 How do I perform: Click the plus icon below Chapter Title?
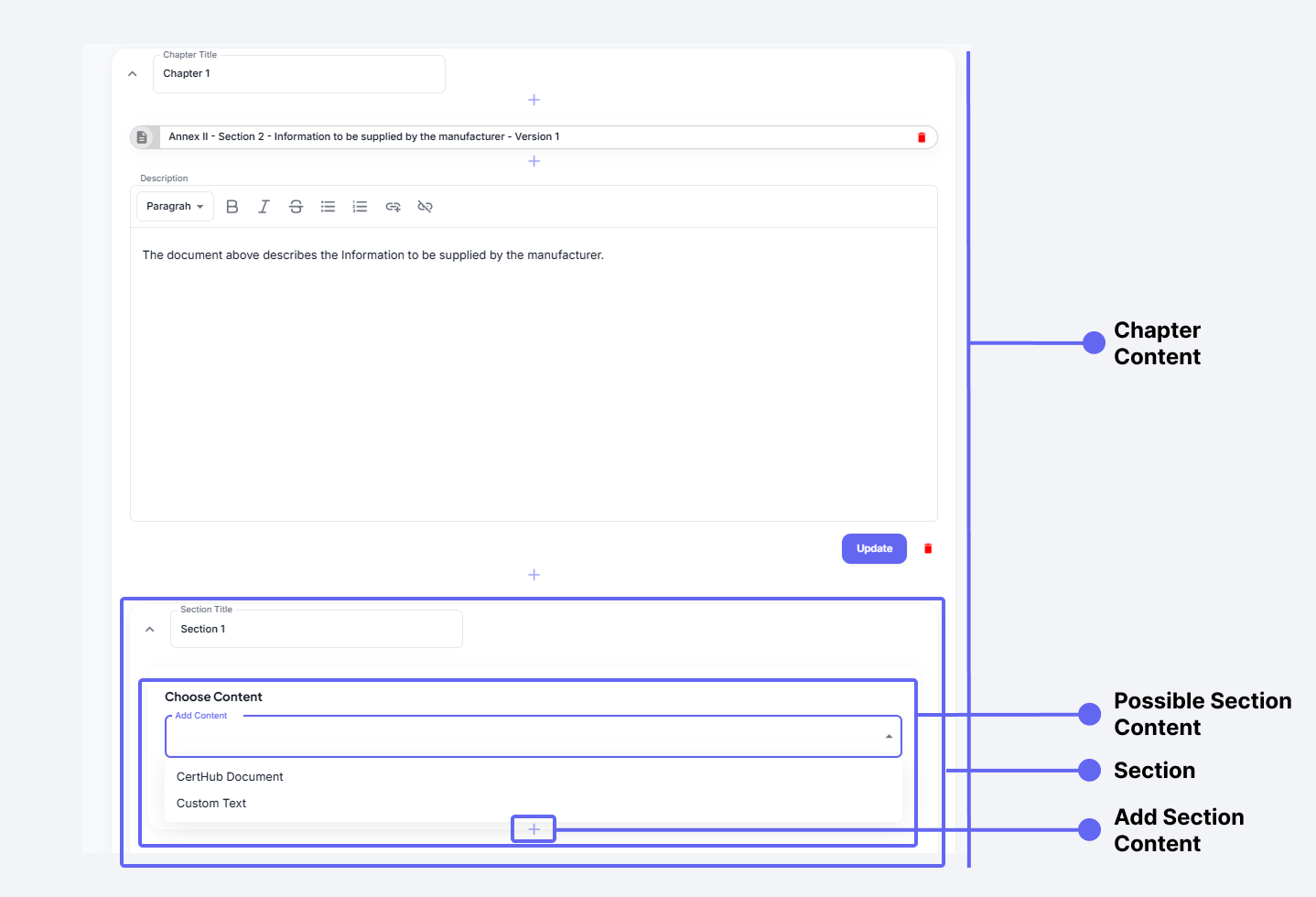534,100
